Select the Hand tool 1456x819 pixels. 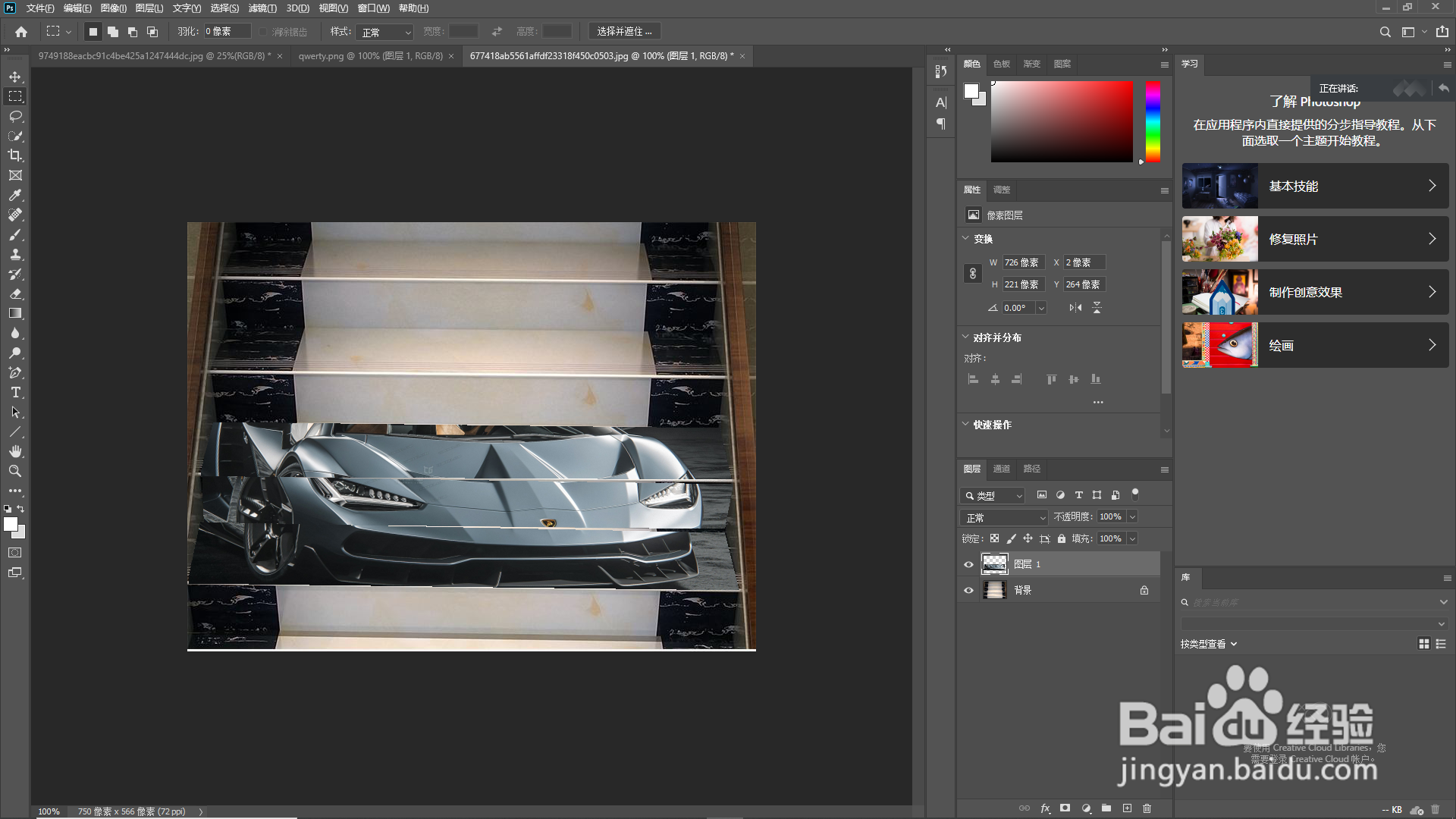pos(15,451)
